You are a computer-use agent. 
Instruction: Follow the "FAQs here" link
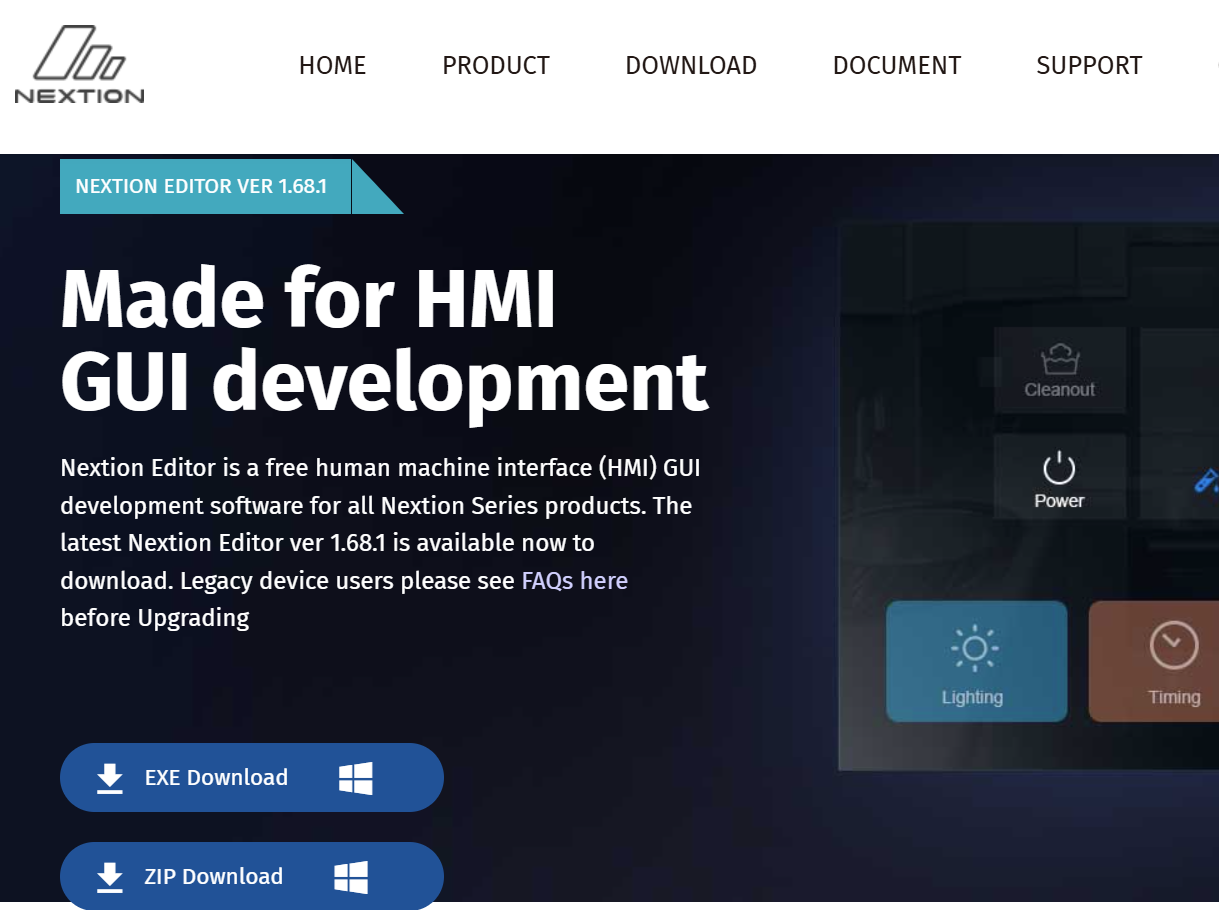pos(575,581)
